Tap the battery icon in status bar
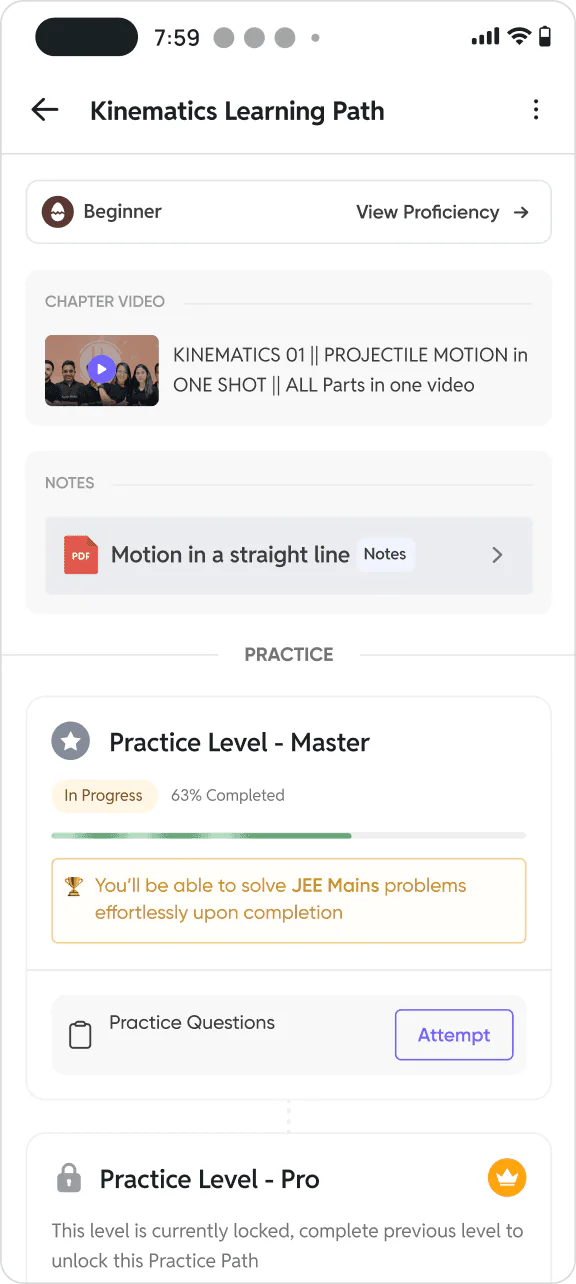Image resolution: width=576 pixels, height=1284 pixels. click(544, 37)
